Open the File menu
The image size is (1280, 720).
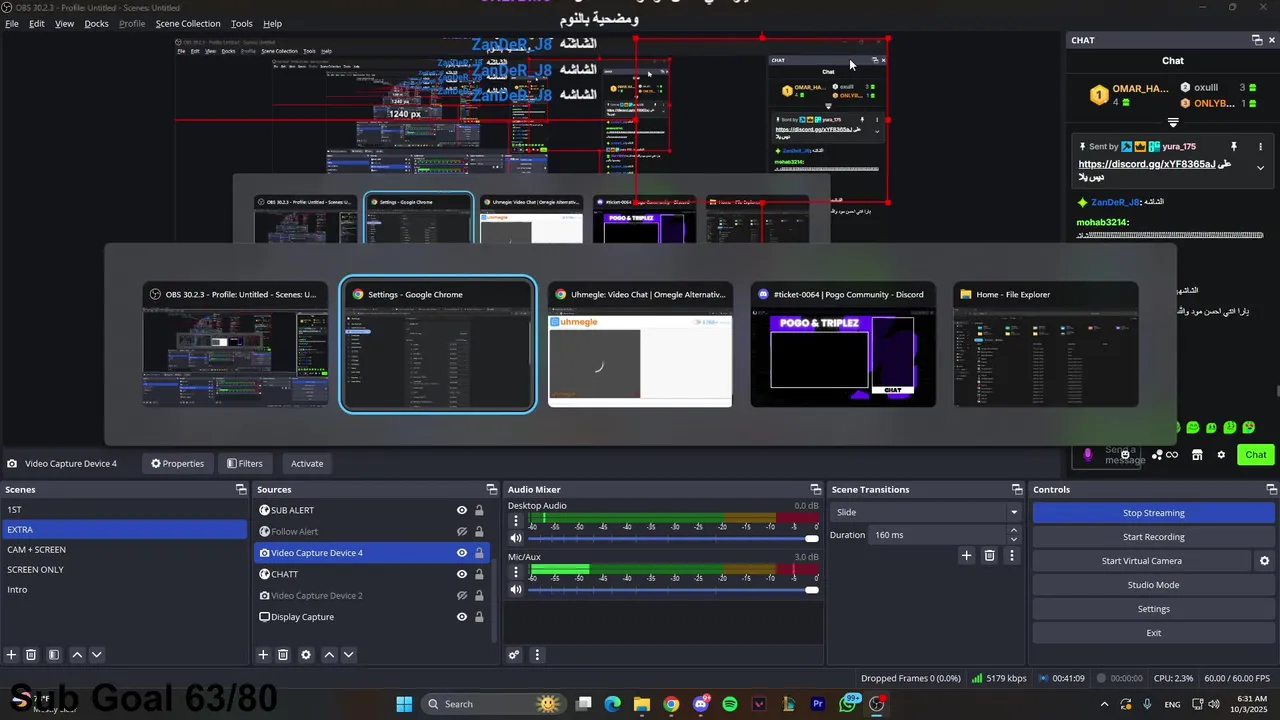tap(12, 23)
